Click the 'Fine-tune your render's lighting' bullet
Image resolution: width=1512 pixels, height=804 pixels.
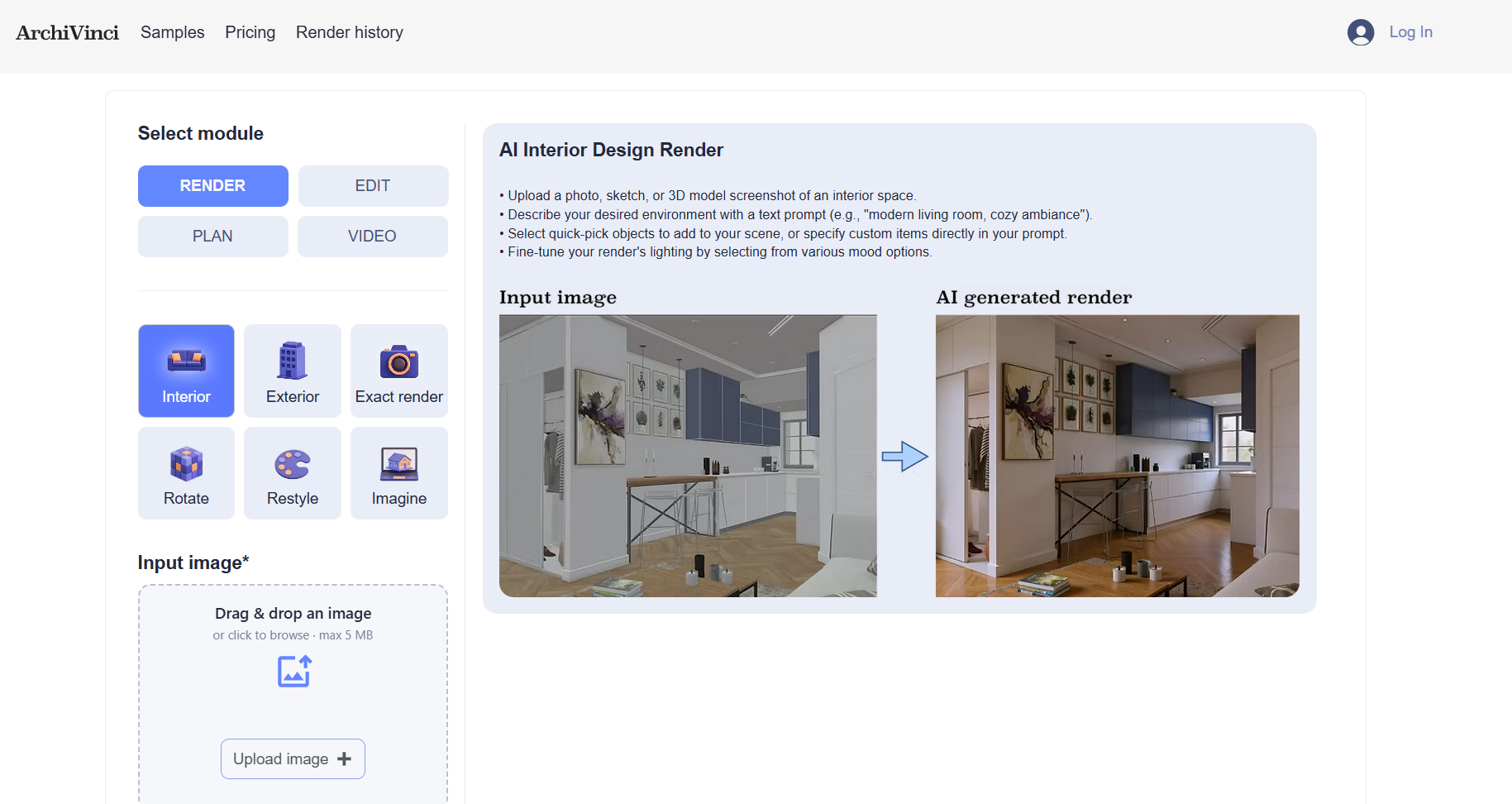coord(716,252)
